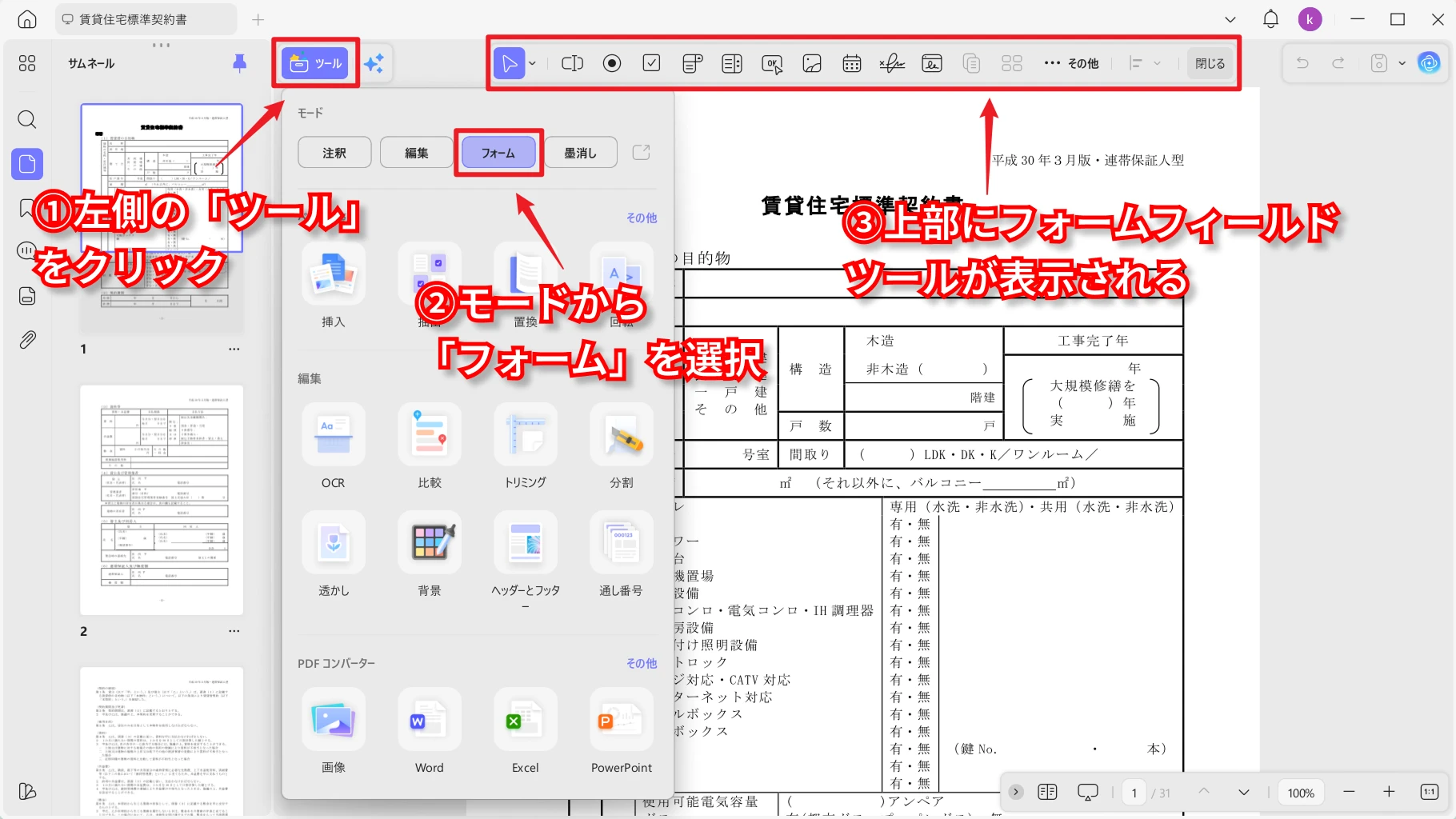
Task: Click 閉じる to close form toolbar
Action: tap(1210, 63)
